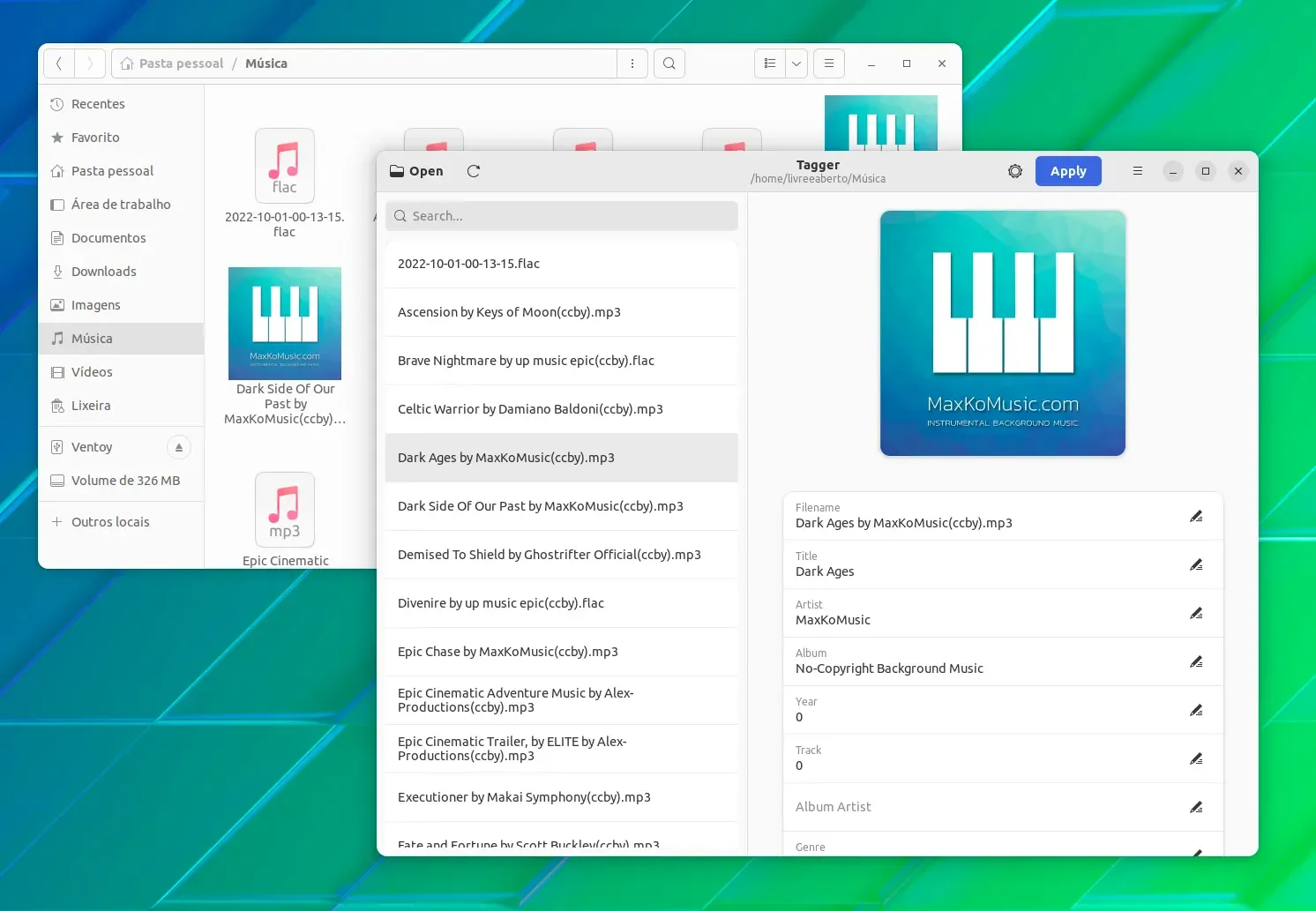Screen dimensions: 1316x911
Task: Open Recentes in the file manager sidebar
Action: (122, 104)
